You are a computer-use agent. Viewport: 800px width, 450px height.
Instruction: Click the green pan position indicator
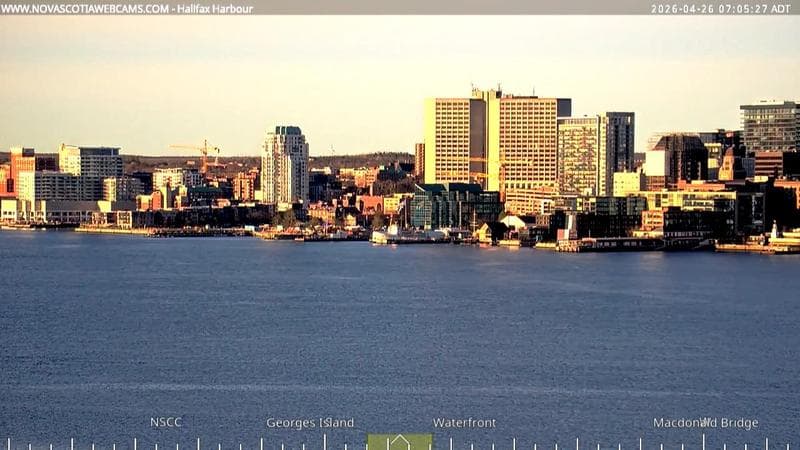[399, 442]
